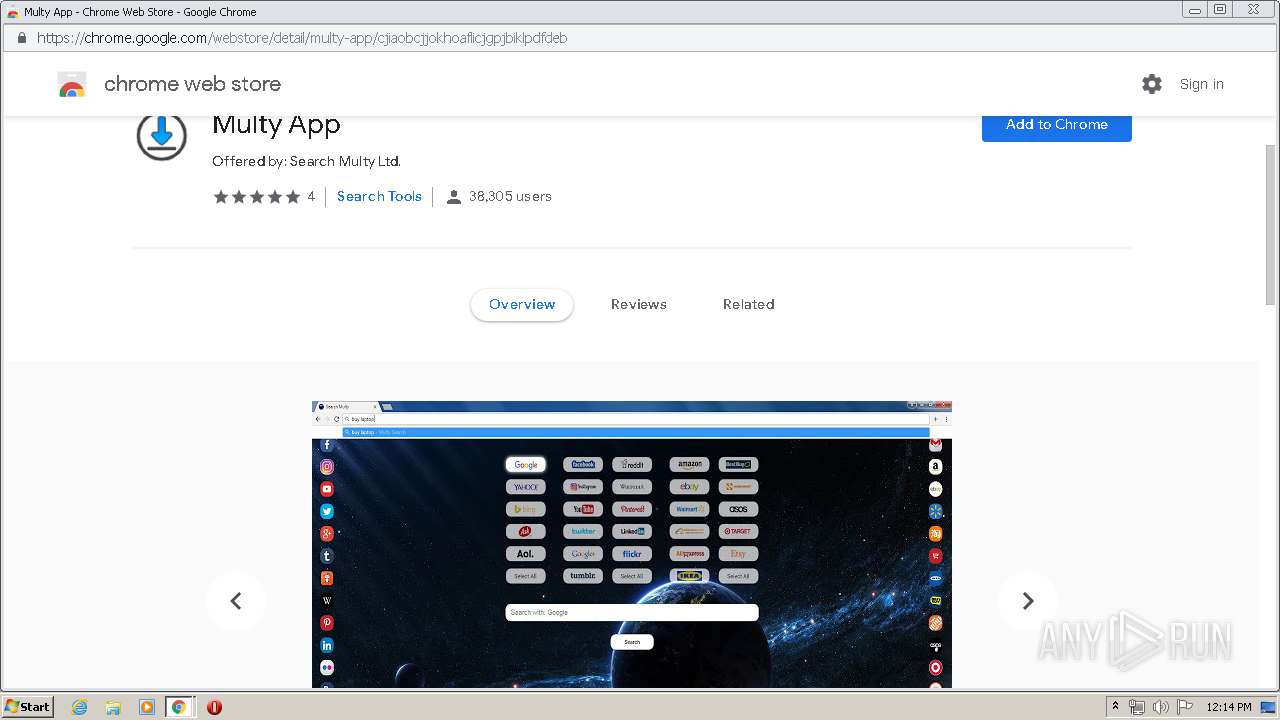Open Windows Explorer folder in taskbar
1280x720 pixels.
(113, 707)
